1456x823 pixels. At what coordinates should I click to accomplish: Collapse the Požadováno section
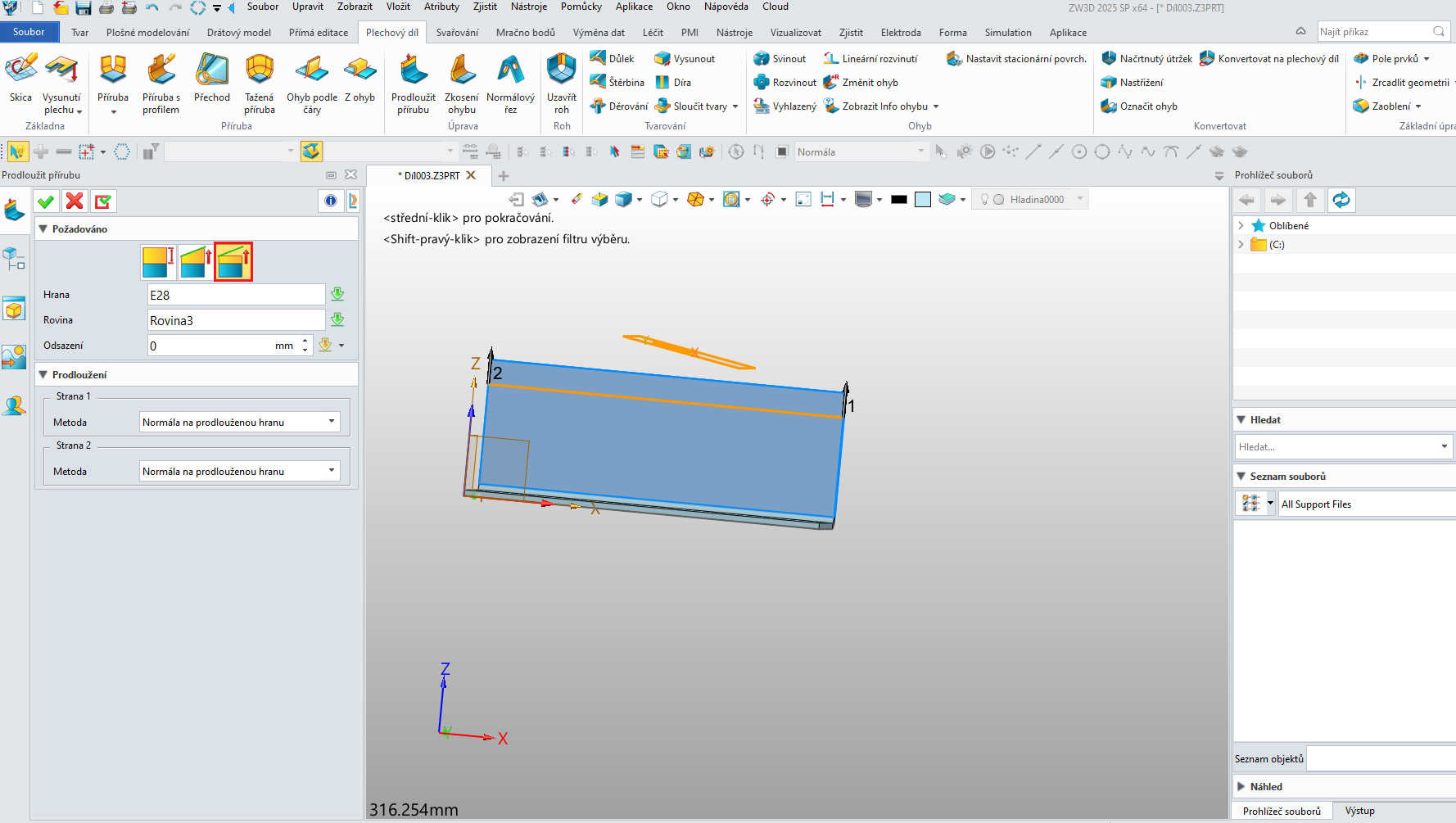click(43, 228)
